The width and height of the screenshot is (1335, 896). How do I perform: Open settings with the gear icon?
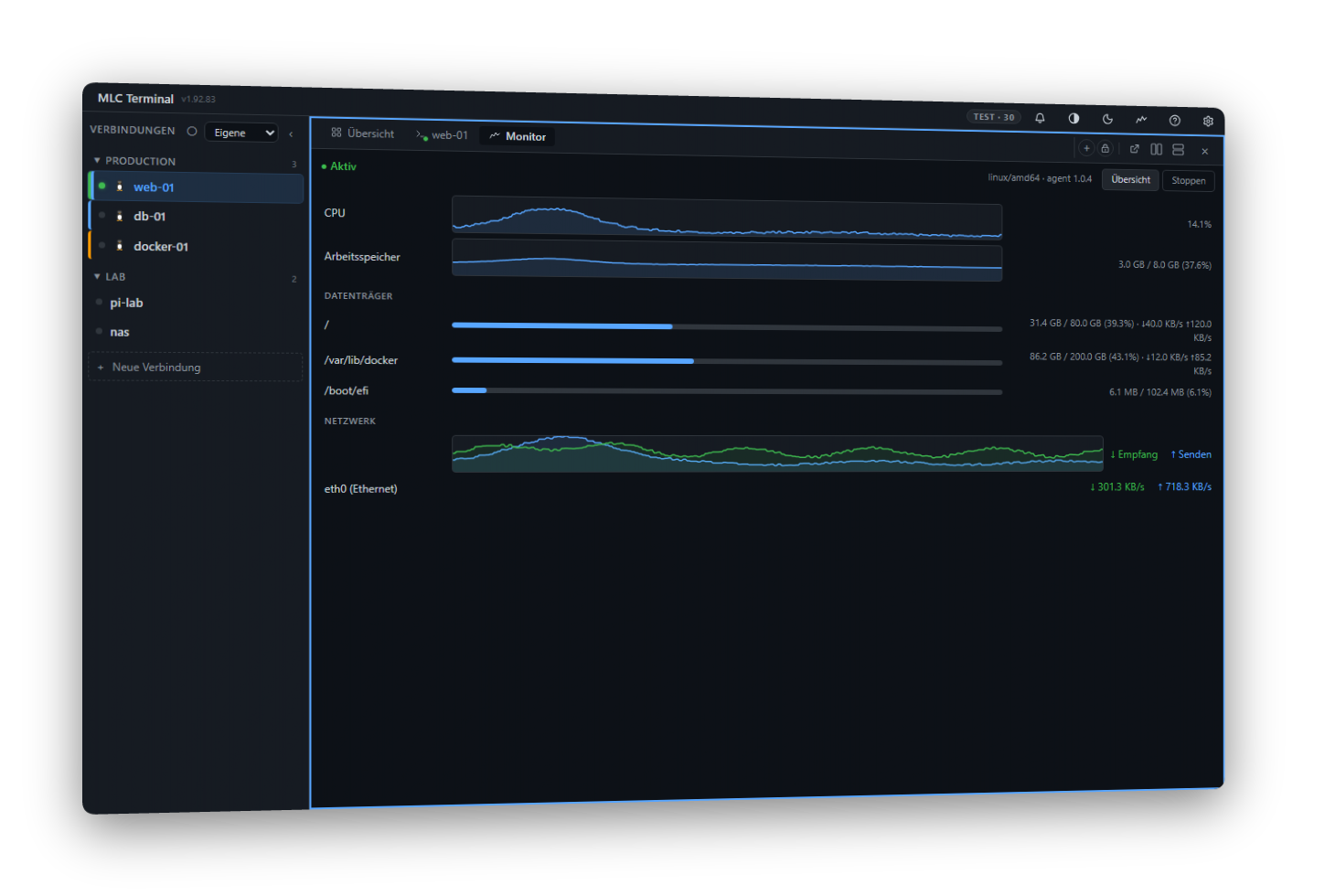[x=1208, y=121]
